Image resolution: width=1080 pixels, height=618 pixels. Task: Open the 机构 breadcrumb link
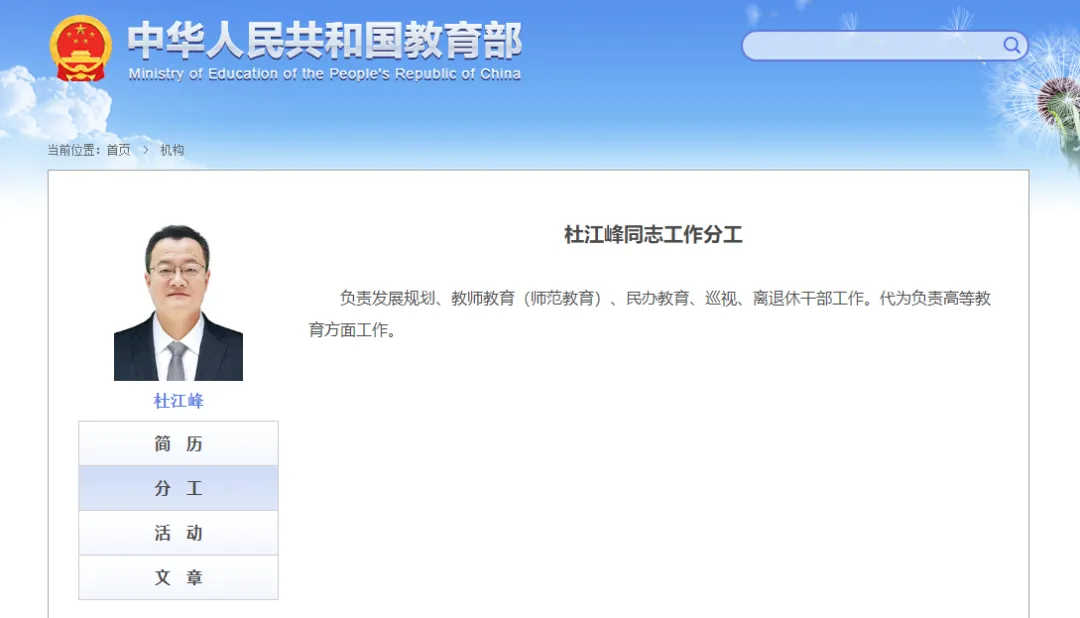172,150
